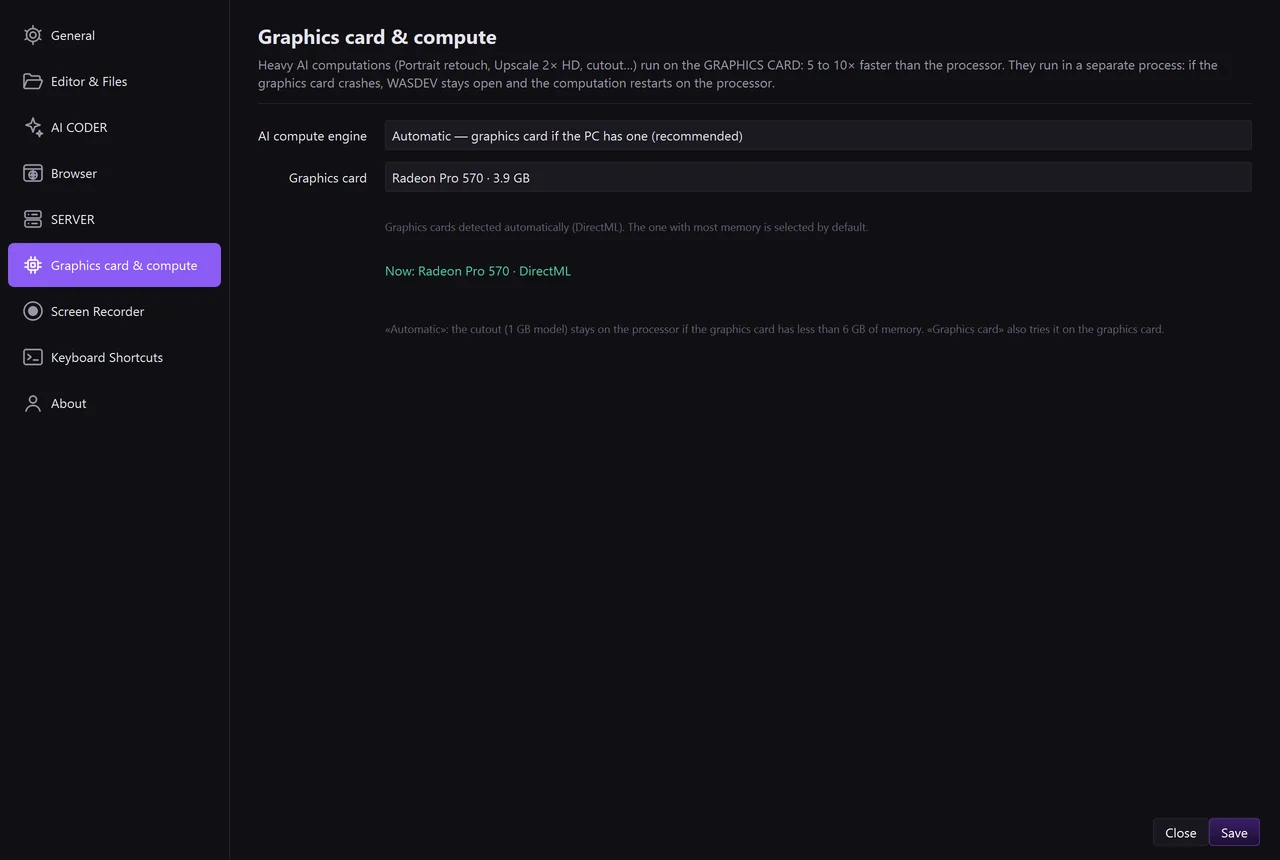
Task: Click the 'Graphics card & compute' page heading
Action: 377,37
